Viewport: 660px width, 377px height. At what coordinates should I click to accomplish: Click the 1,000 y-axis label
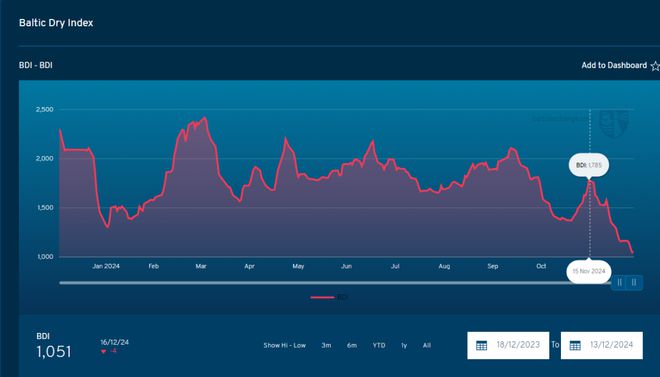(x=45, y=257)
